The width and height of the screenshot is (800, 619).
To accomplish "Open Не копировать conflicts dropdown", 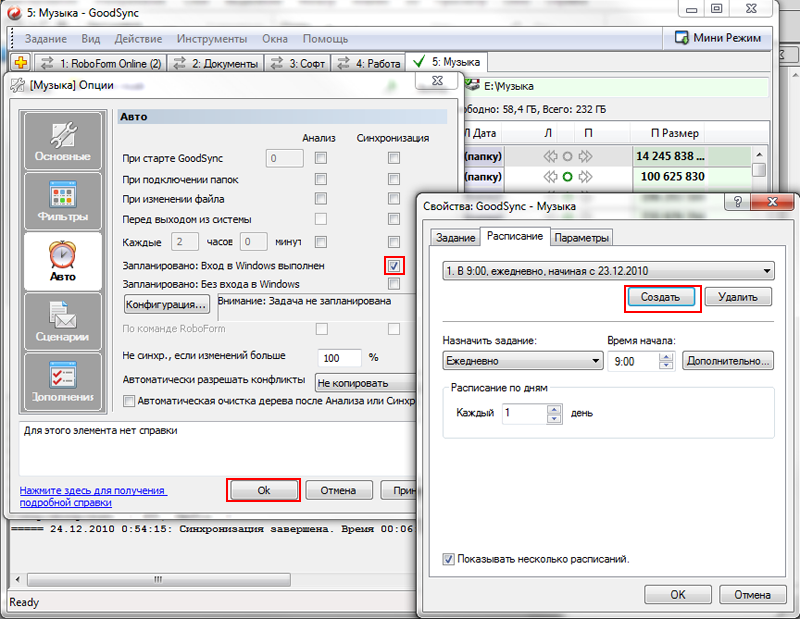I will (366, 383).
